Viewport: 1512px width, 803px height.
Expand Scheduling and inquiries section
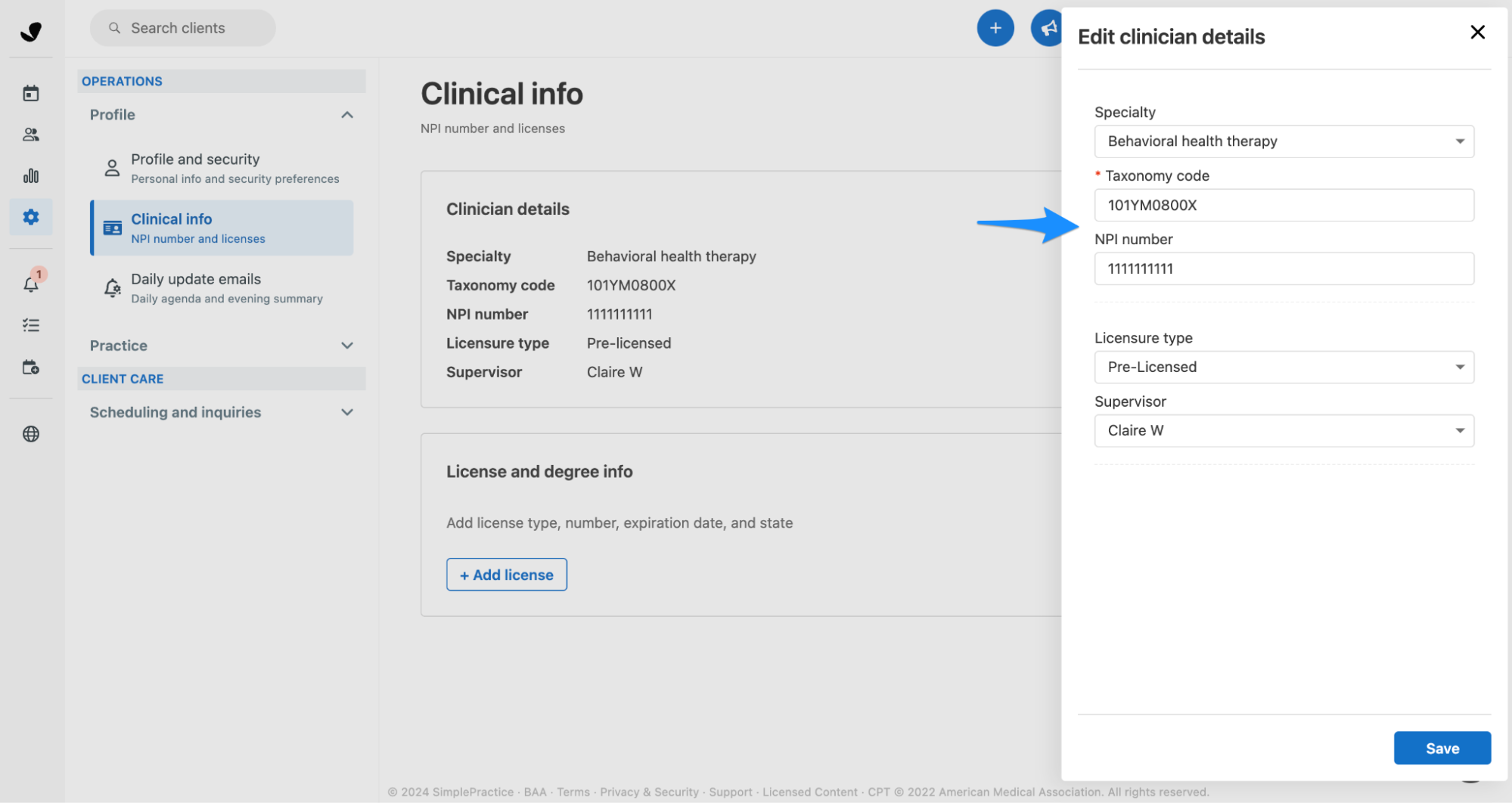click(x=221, y=412)
